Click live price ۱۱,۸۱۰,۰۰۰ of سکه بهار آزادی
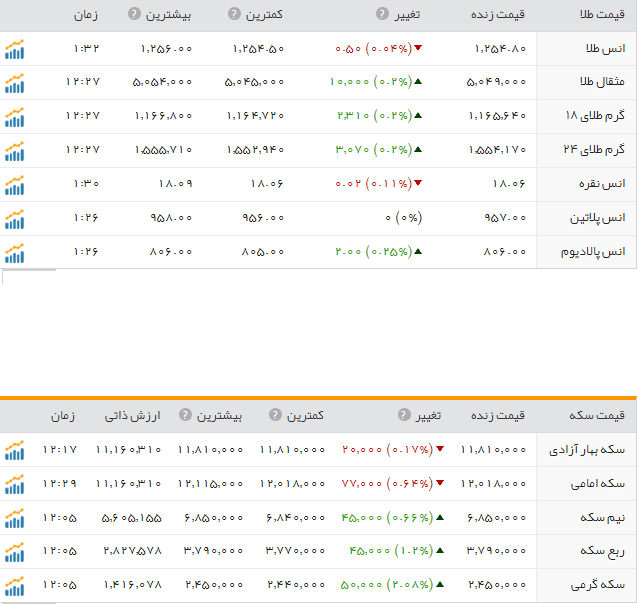 point(493,449)
